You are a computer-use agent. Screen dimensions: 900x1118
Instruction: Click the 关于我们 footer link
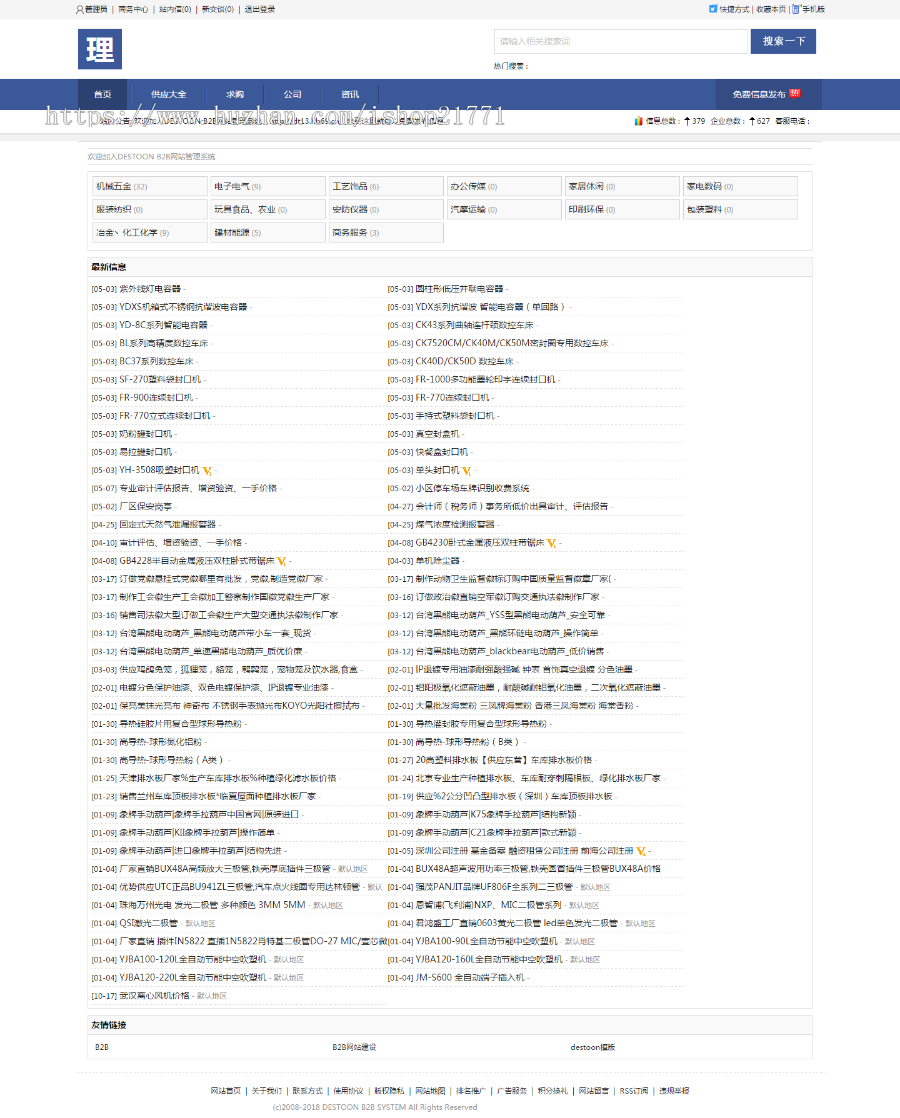pyautogui.click(x=267, y=1091)
